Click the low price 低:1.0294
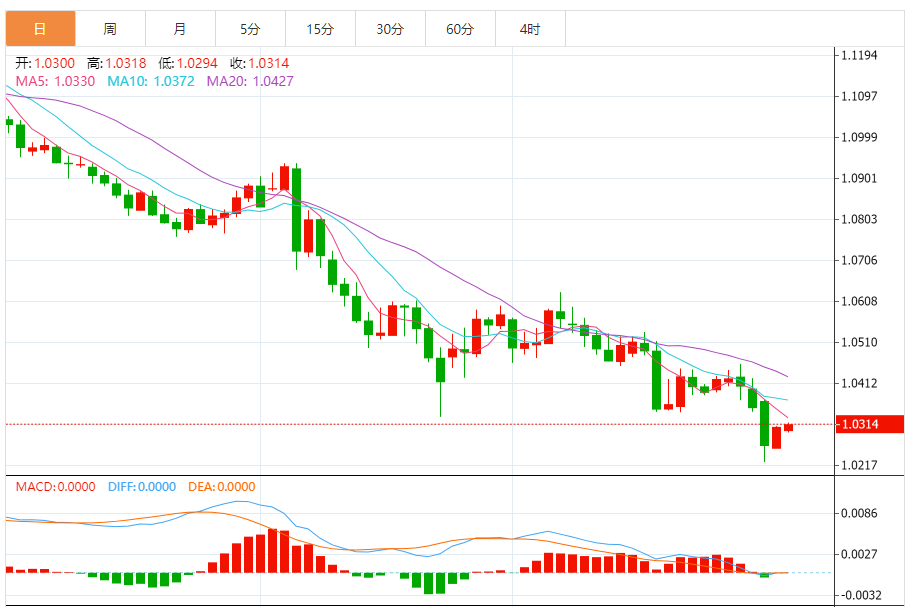Image resolution: width=909 pixels, height=607 pixels. click(x=188, y=63)
